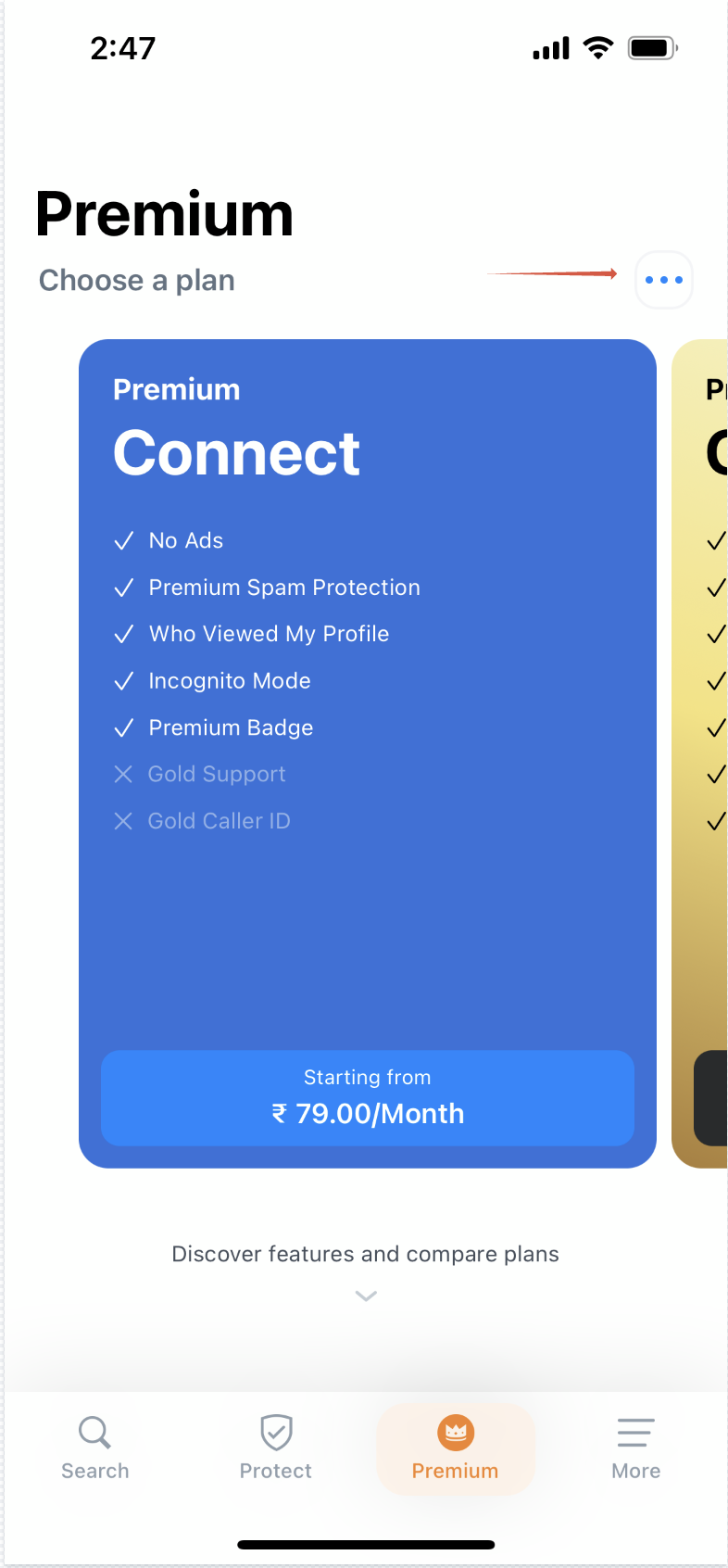Open the three-dots options menu
Image resolution: width=728 pixels, height=1568 pixels.
tap(663, 280)
